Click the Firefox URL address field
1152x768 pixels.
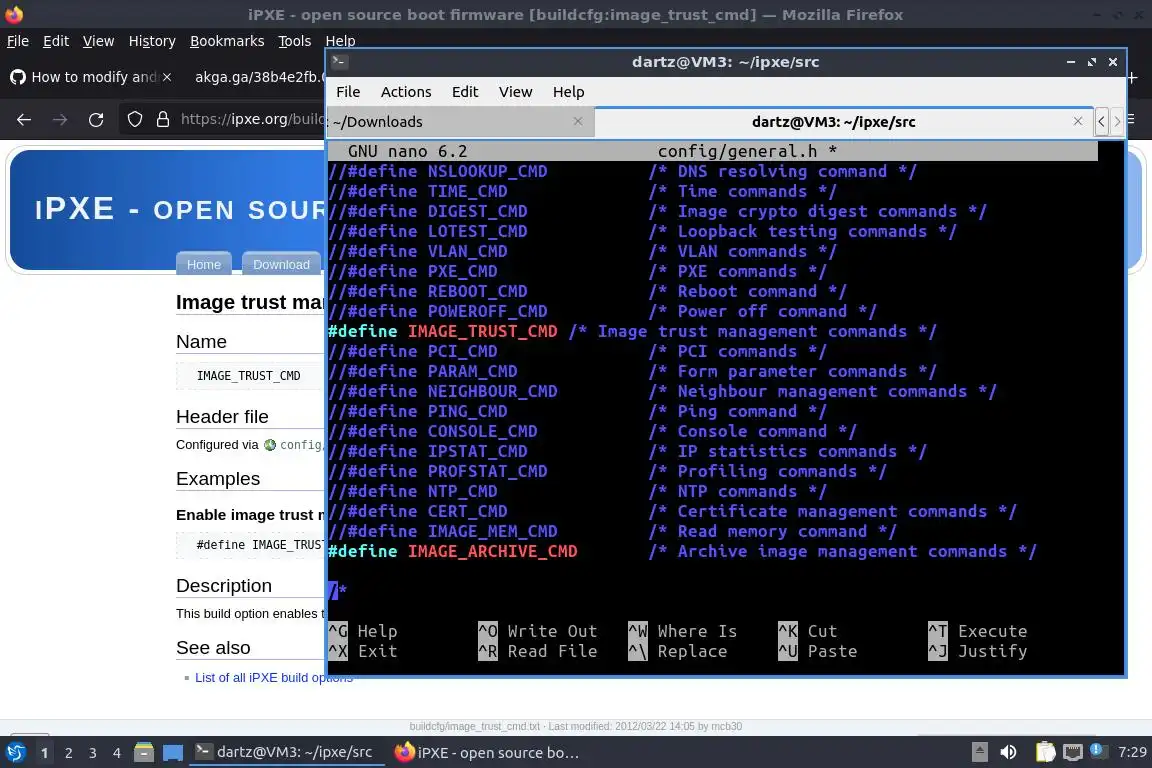tap(252, 119)
